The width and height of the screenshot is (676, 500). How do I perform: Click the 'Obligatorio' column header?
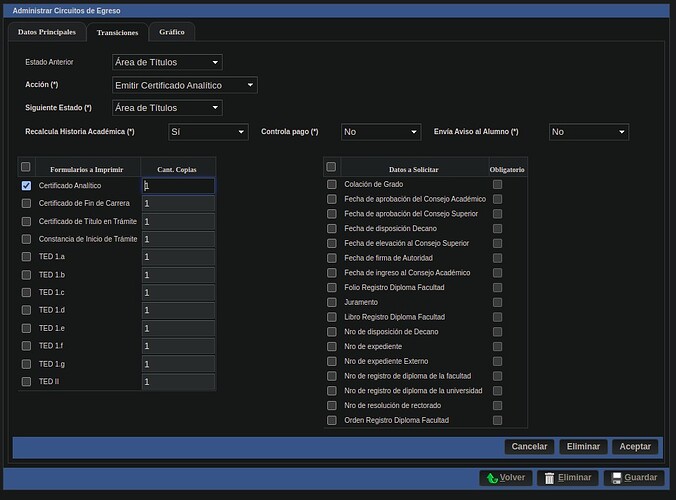click(507, 169)
